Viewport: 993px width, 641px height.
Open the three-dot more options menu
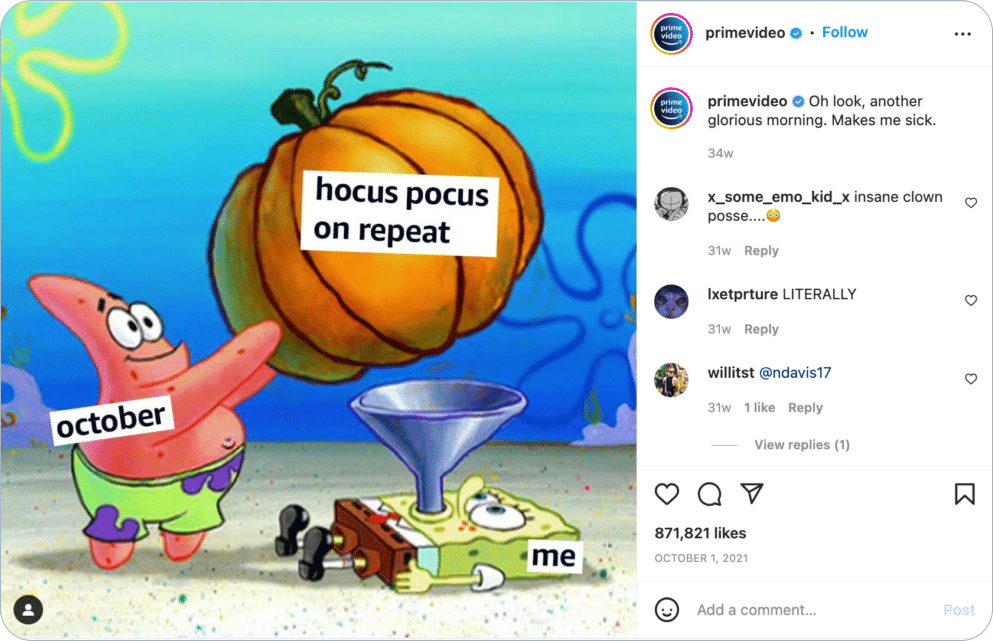pyautogui.click(x=963, y=34)
